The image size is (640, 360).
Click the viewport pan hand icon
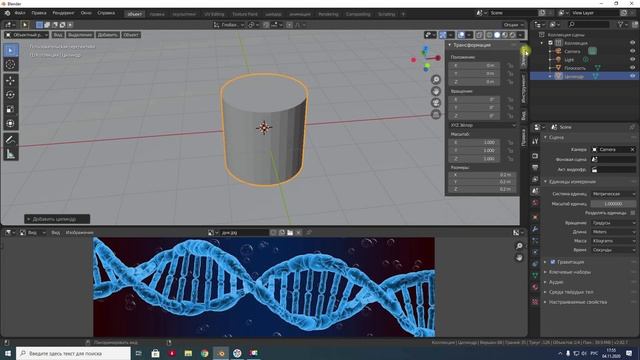(x=436, y=91)
